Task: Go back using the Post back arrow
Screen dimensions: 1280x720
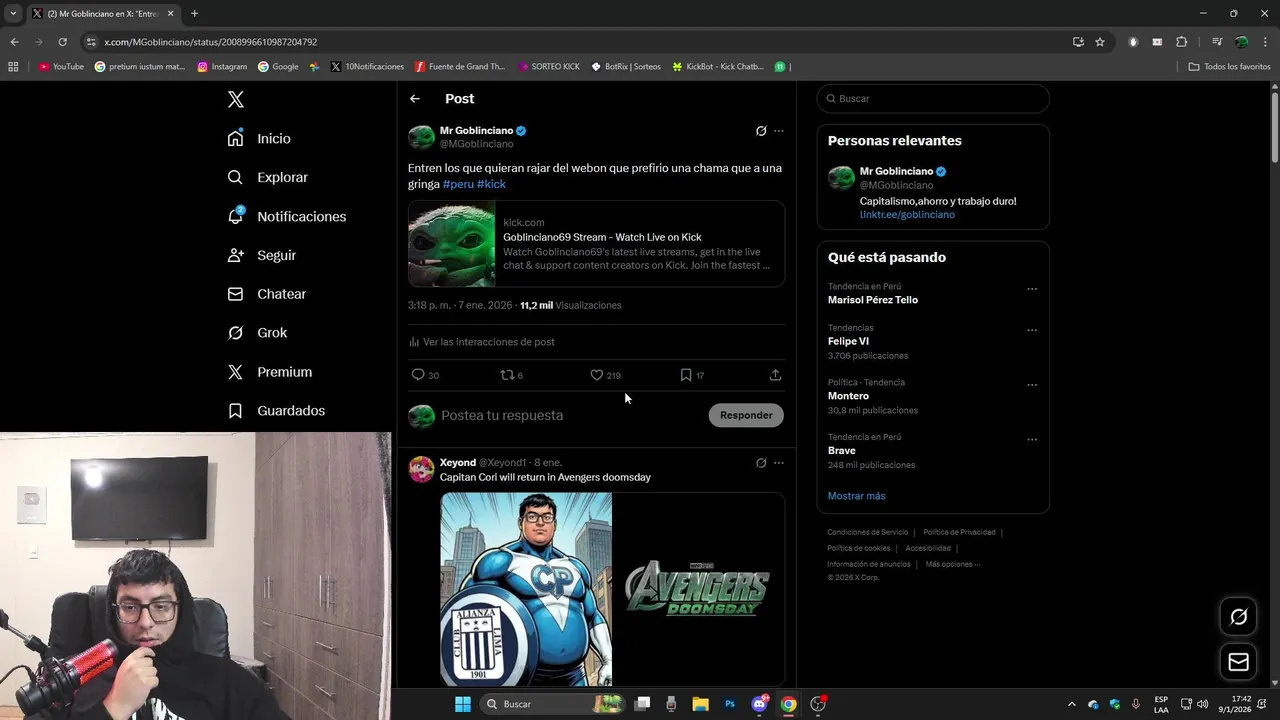Action: click(415, 99)
